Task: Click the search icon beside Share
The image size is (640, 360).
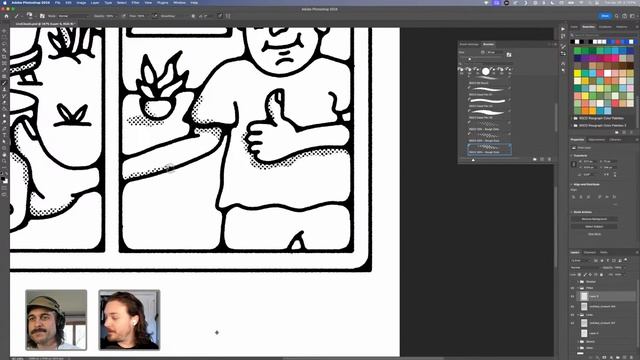Action: tap(616, 16)
